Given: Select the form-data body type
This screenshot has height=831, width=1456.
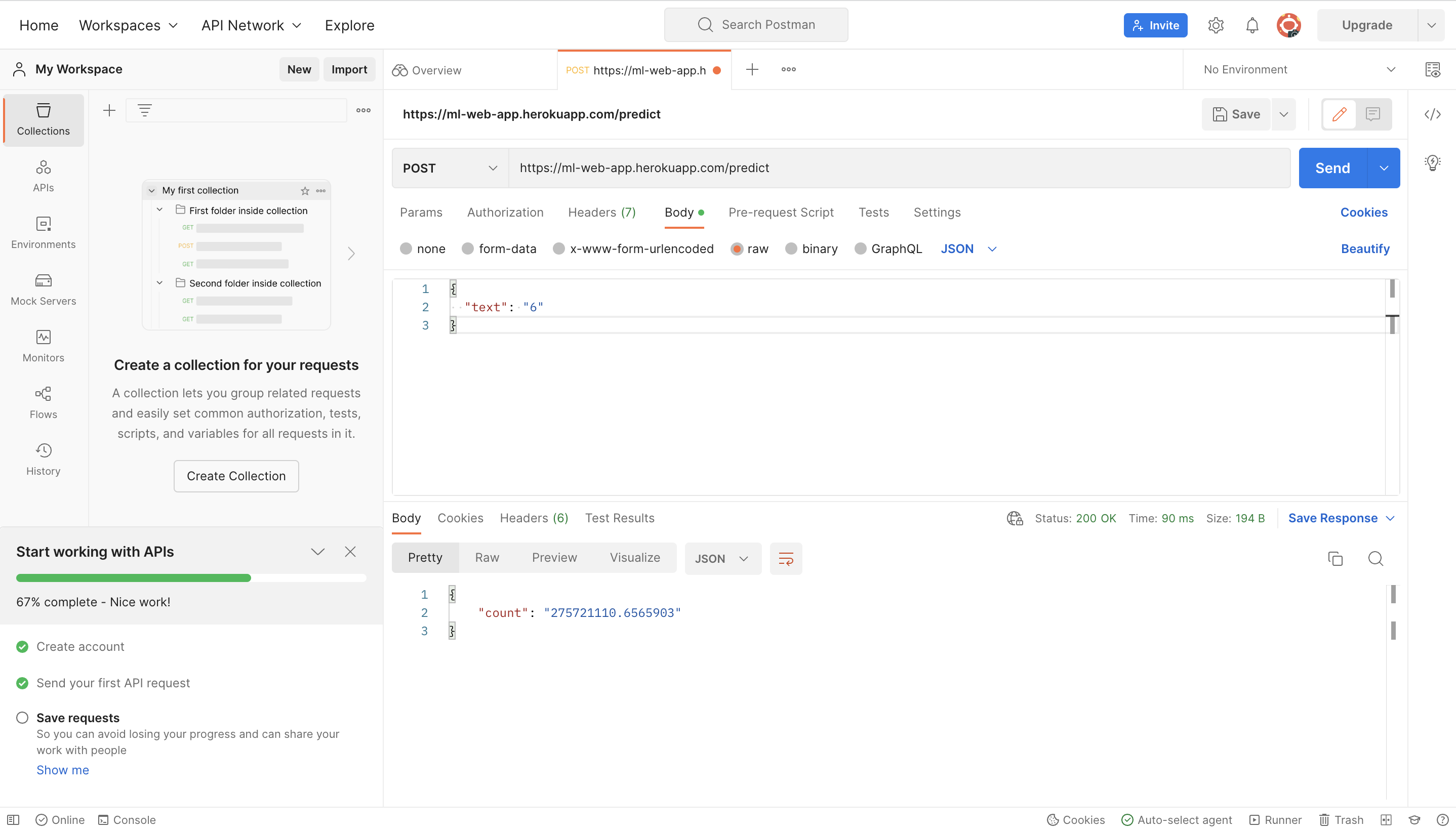Looking at the screenshot, I should tap(467, 248).
